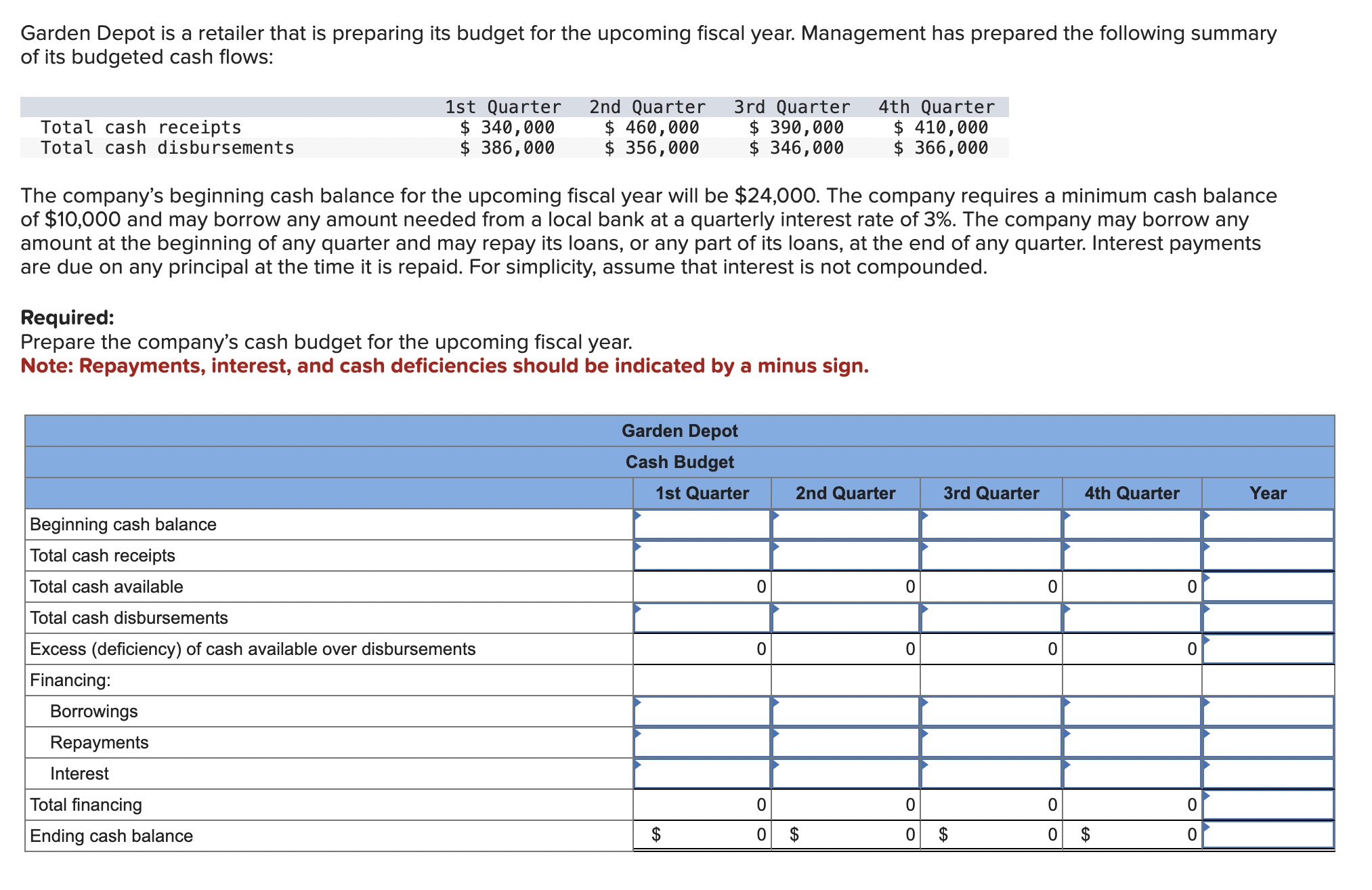Click 4th Quarter Beginning cash balance cell
This screenshot has height=890, width=1372.
coord(1132,524)
